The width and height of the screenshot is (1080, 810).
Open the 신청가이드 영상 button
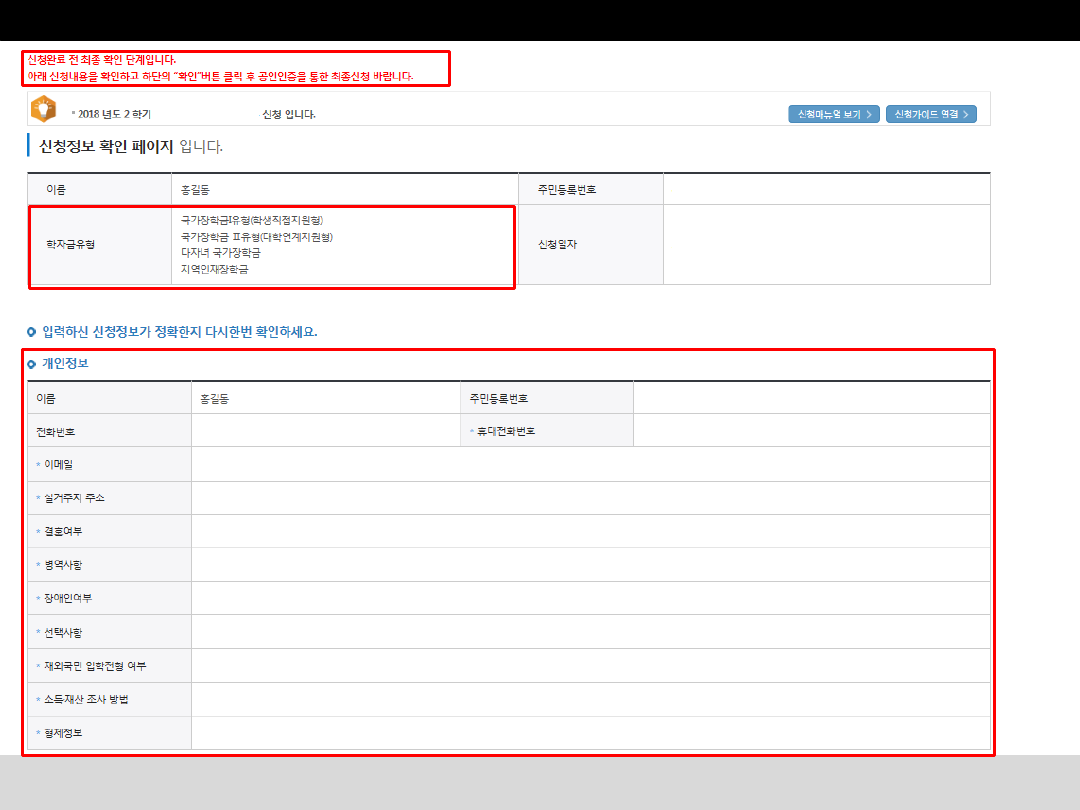click(x=930, y=114)
